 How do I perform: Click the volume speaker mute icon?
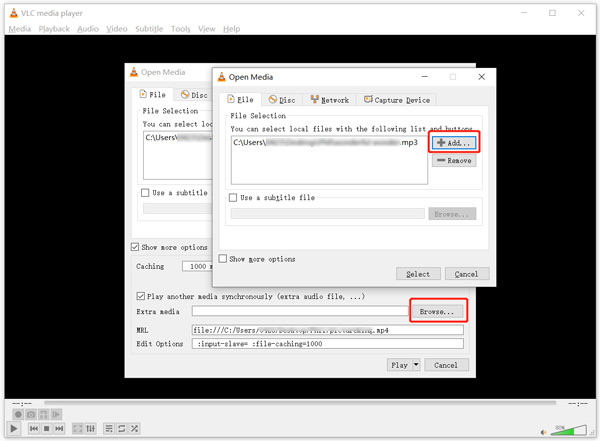click(543, 432)
